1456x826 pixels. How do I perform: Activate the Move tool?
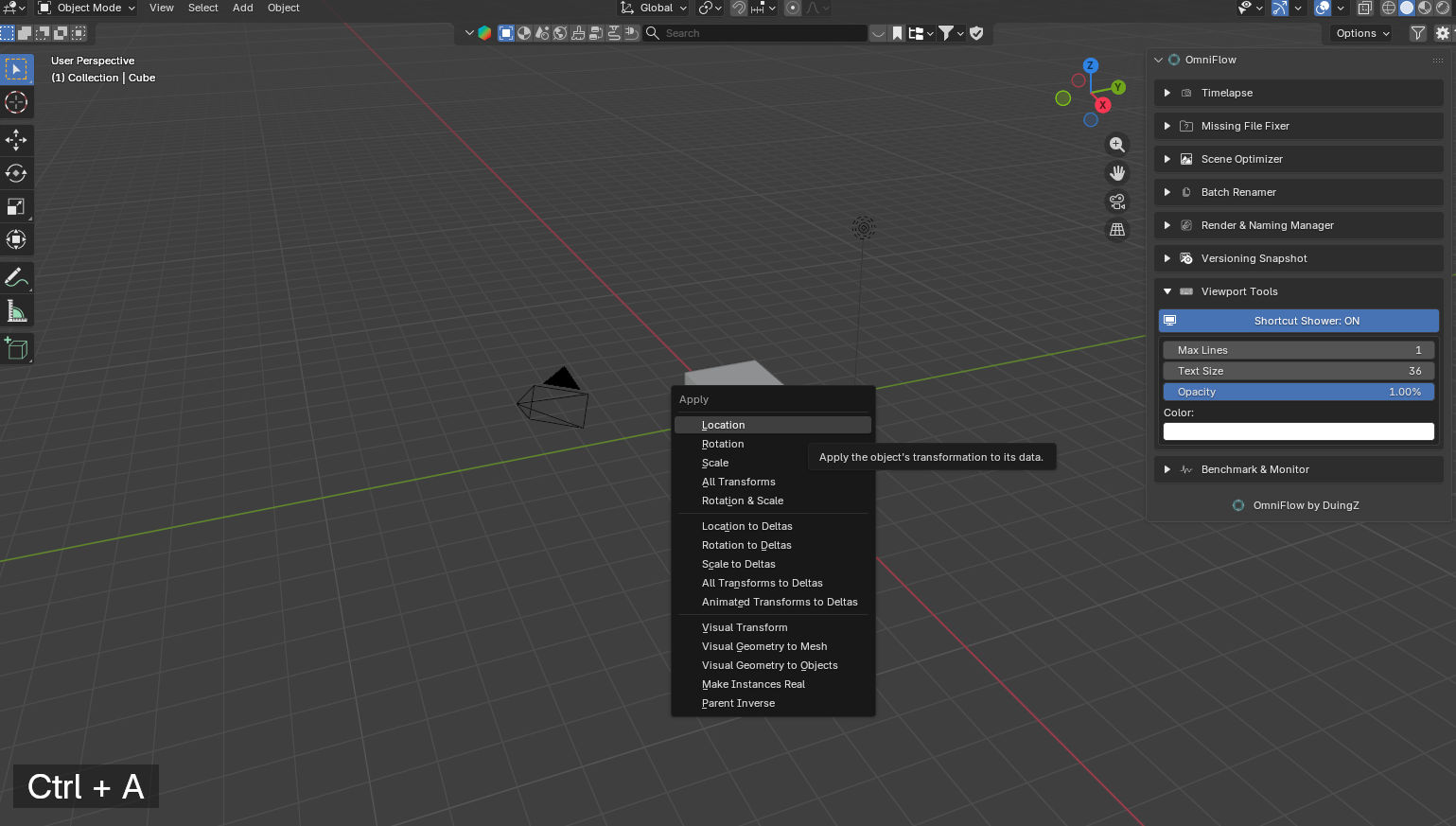pyautogui.click(x=16, y=140)
